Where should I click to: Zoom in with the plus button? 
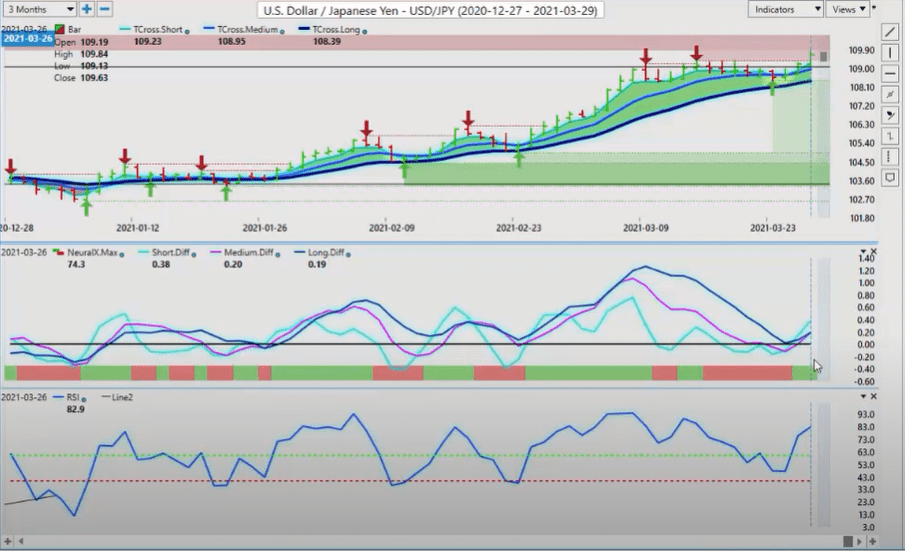[x=87, y=9]
